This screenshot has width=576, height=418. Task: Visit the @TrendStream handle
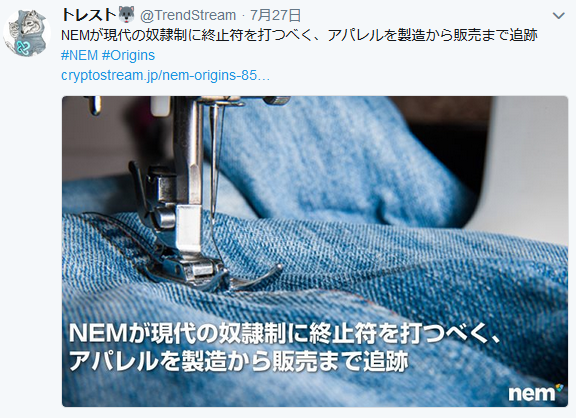[188, 15]
